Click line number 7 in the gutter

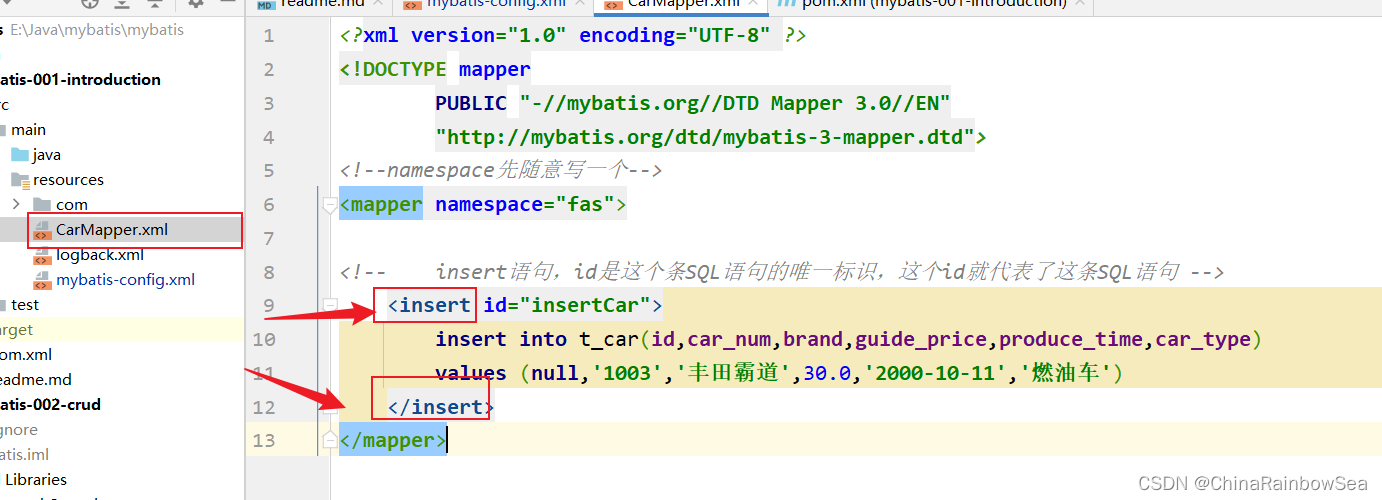pos(267,238)
